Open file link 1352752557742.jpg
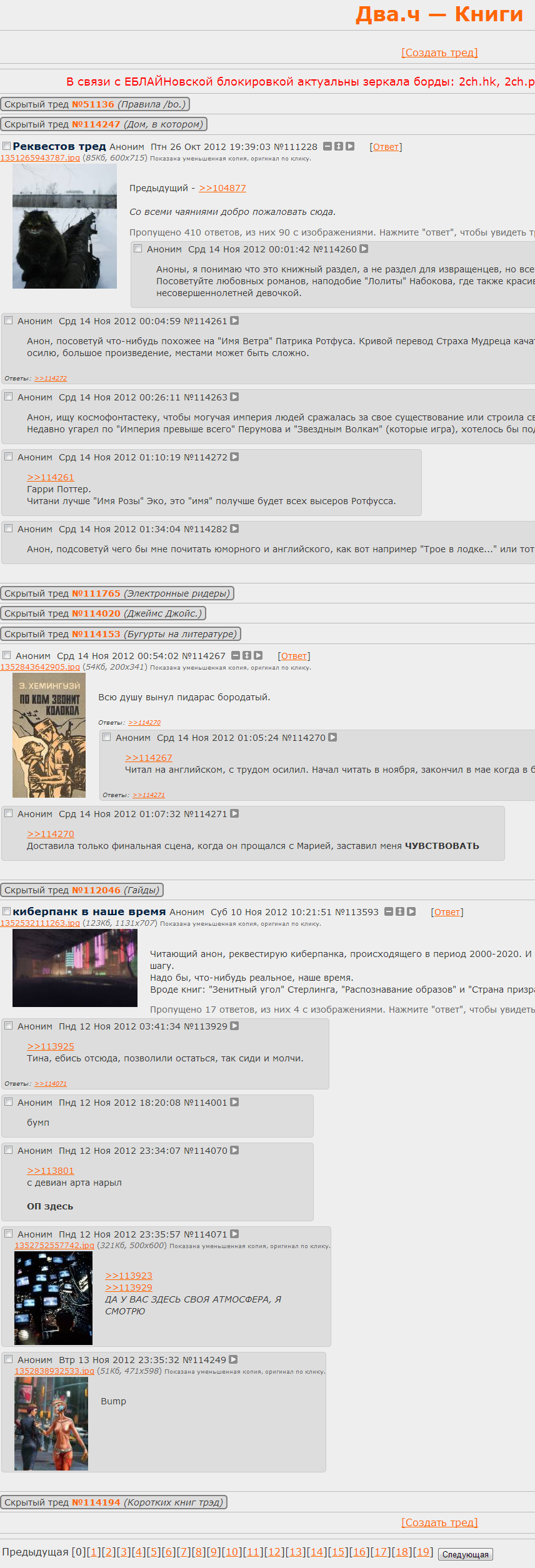 (54, 1246)
